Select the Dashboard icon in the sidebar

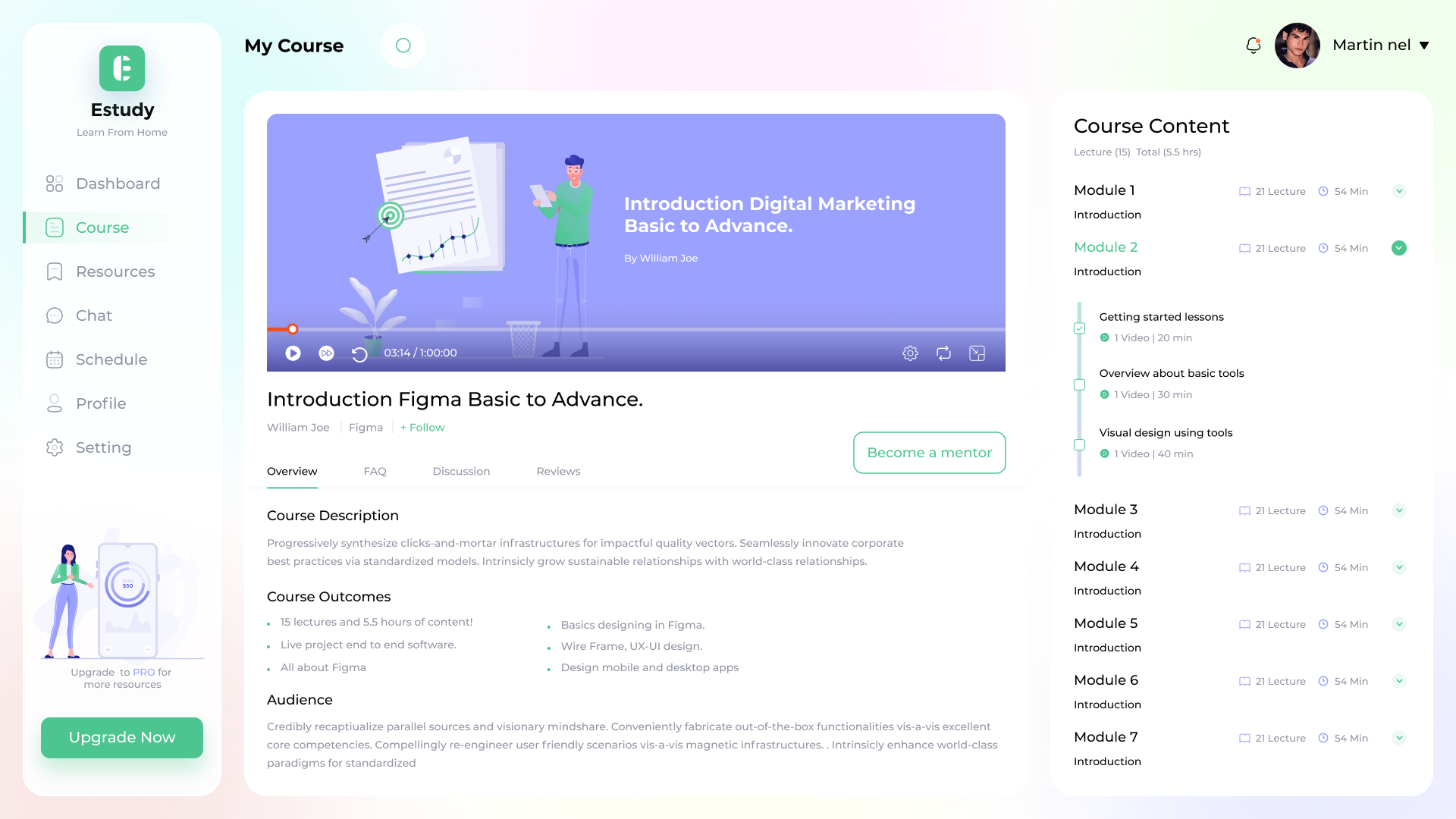point(54,184)
